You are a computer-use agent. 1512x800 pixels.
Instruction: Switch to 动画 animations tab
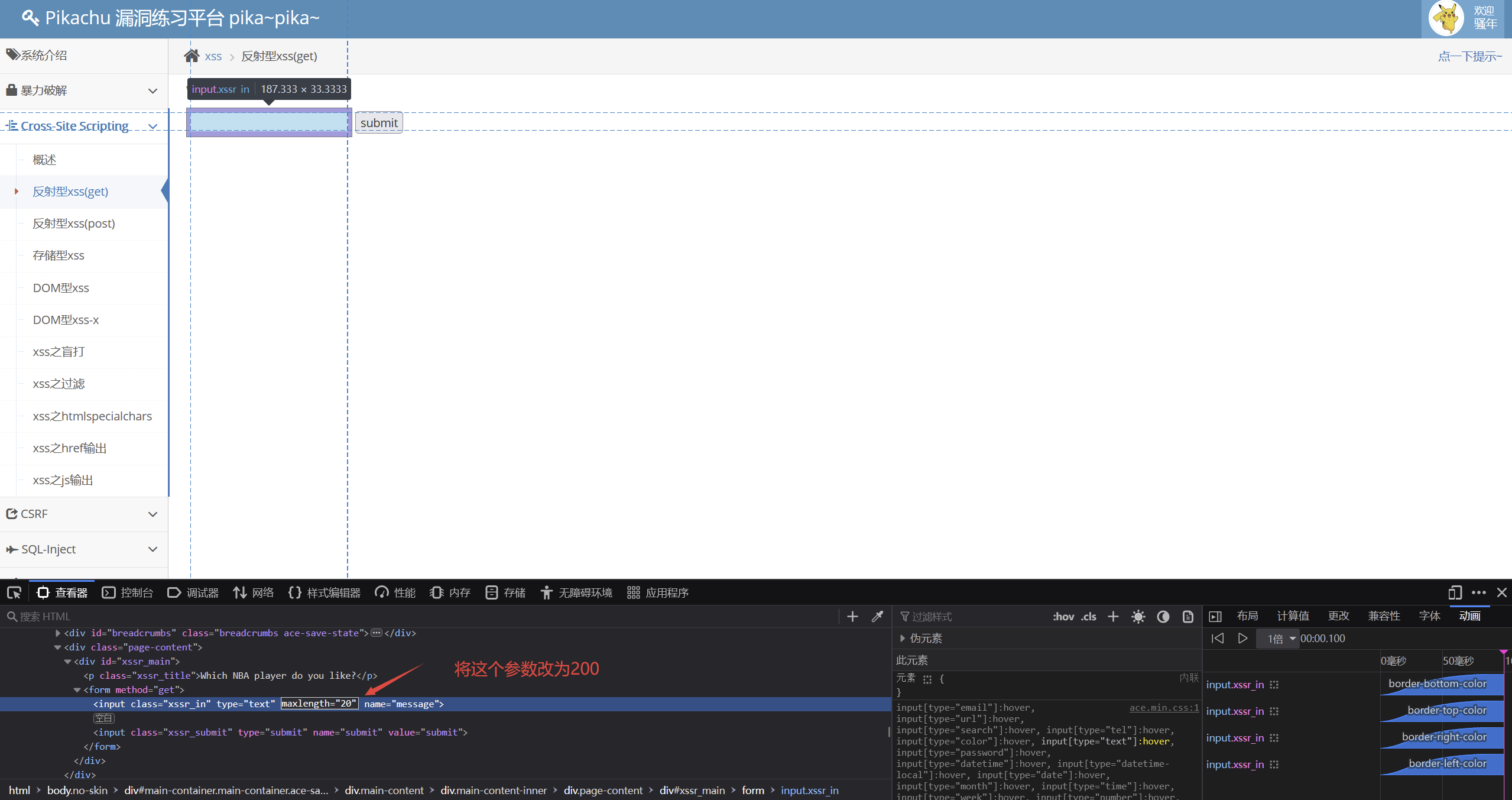(1469, 616)
